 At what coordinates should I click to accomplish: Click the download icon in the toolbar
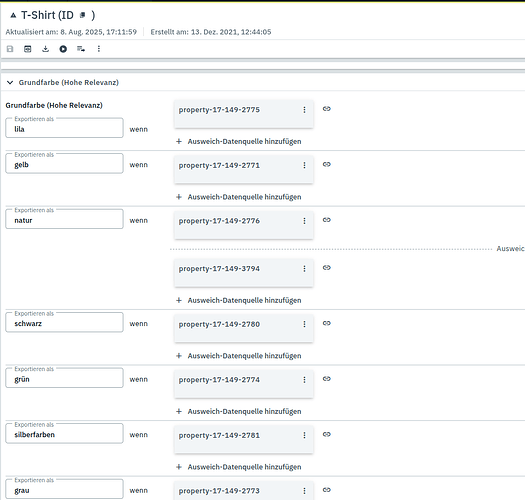click(45, 49)
